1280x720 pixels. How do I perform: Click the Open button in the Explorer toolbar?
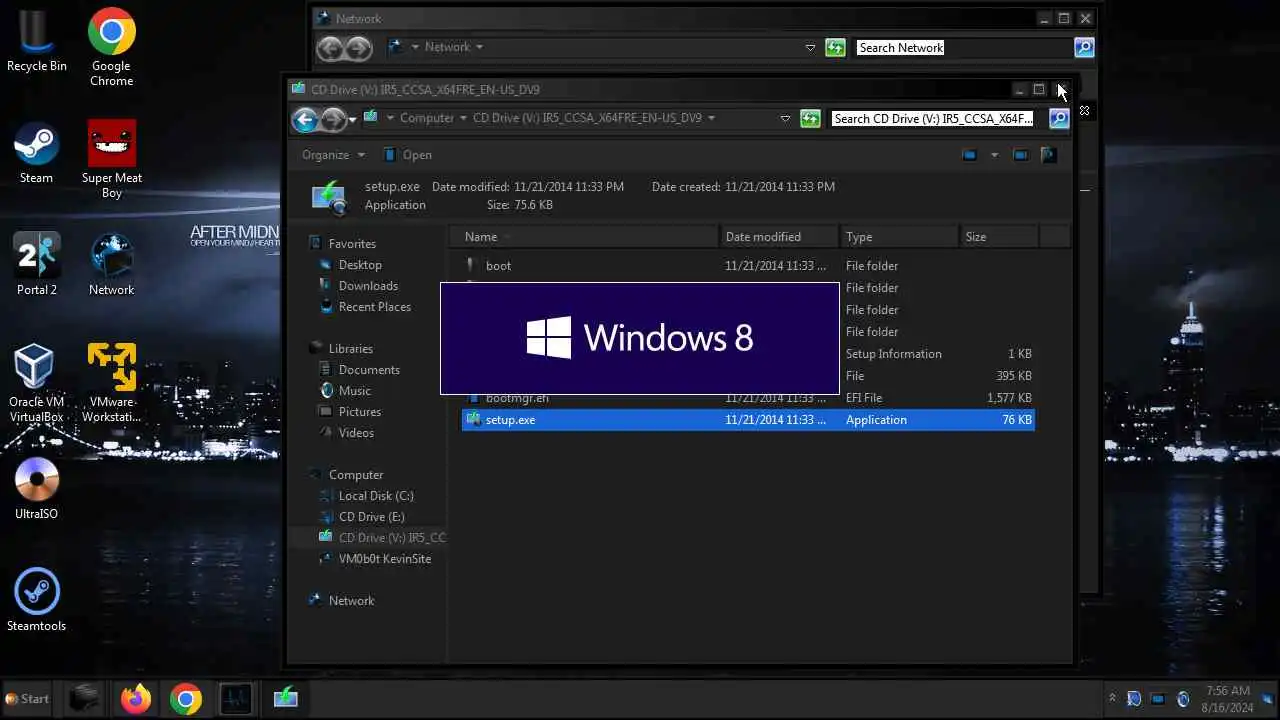[x=408, y=155]
